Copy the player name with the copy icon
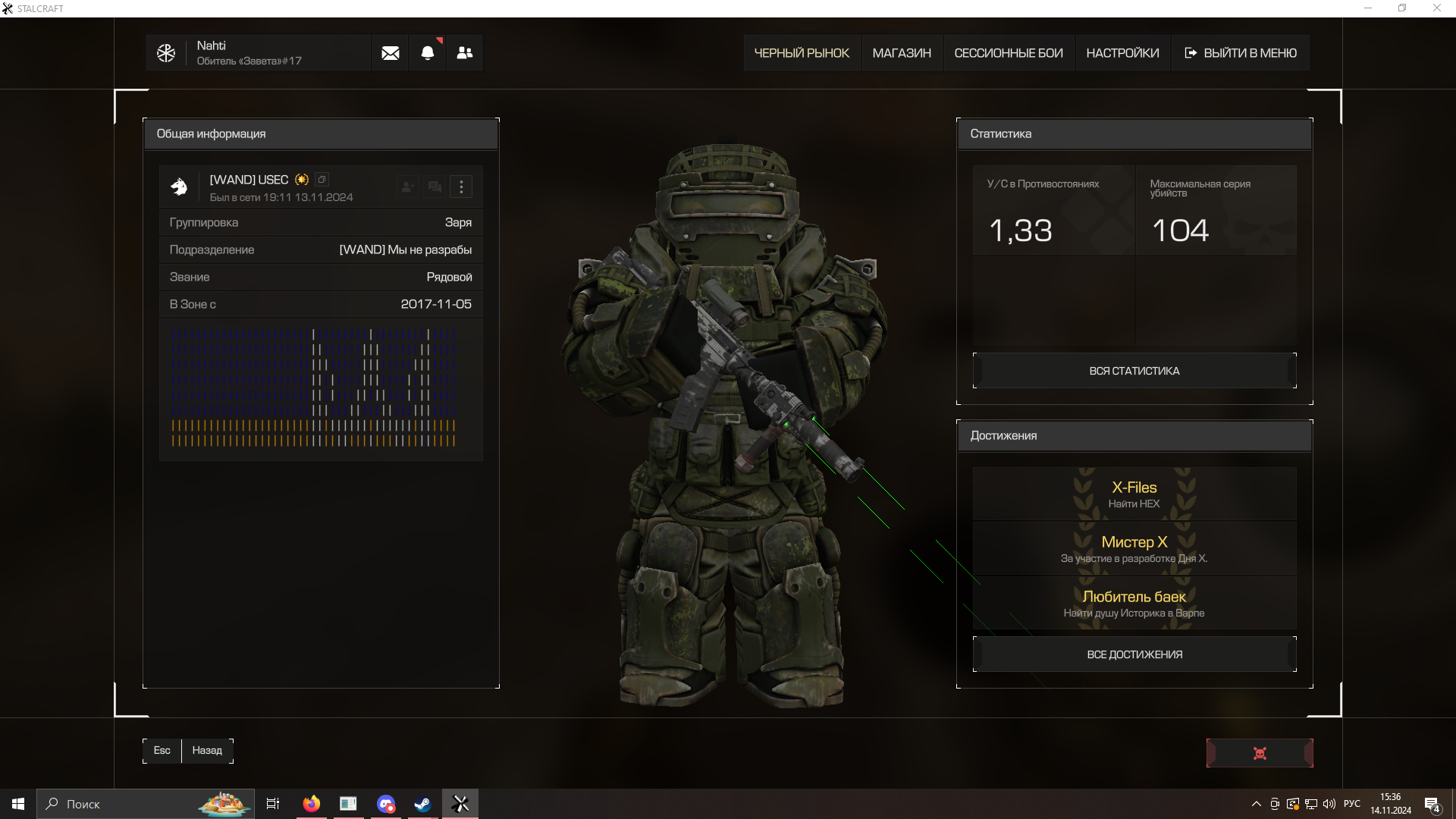Image resolution: width=1456 pixels, height=819 pixels. coord(322,180)
